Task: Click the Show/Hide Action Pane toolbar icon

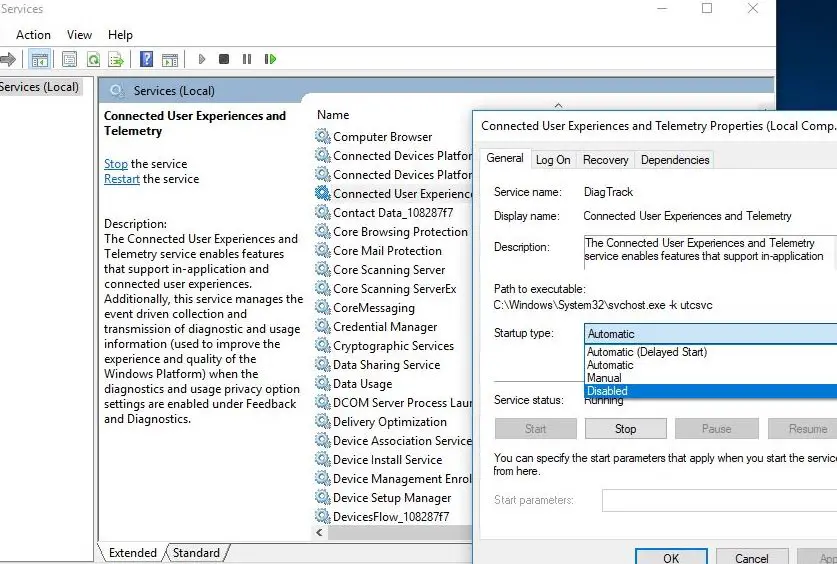Action: [x=170, y=59]
